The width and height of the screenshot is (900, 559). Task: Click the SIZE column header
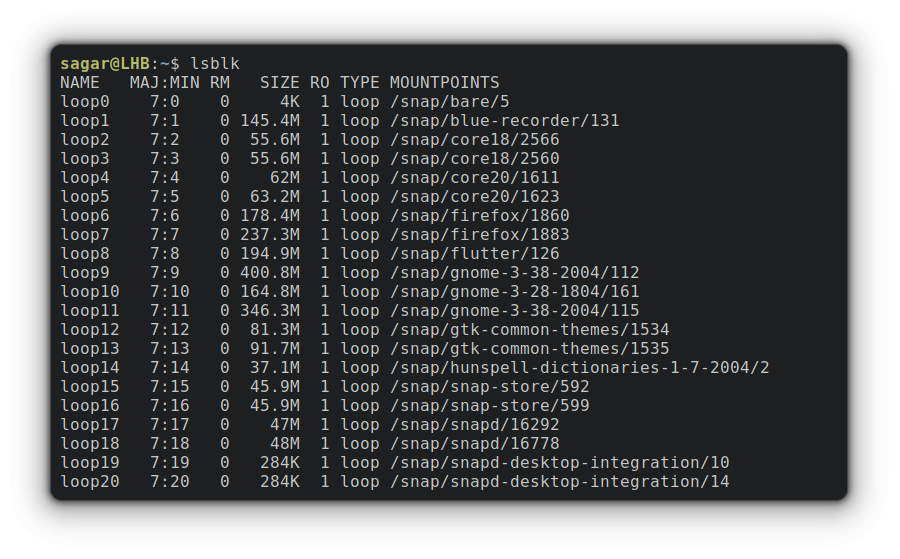pyautogui.click(x=280, y=83)
